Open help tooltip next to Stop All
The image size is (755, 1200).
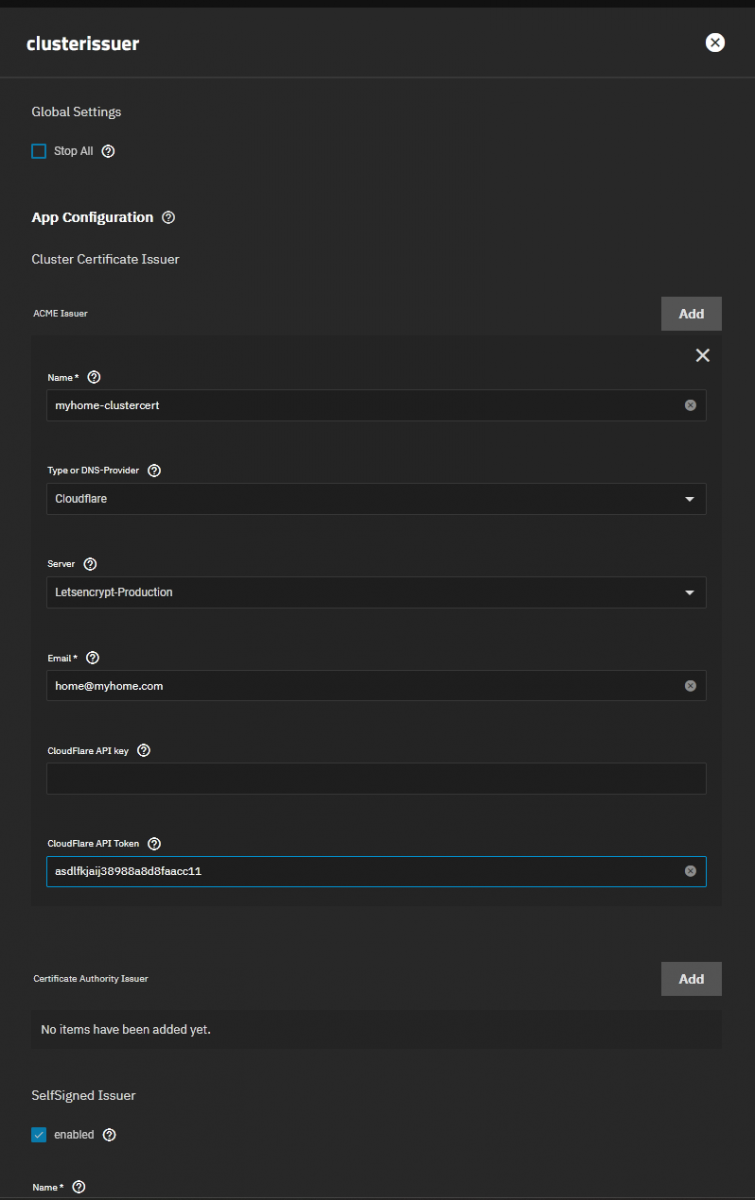(109, 151)
